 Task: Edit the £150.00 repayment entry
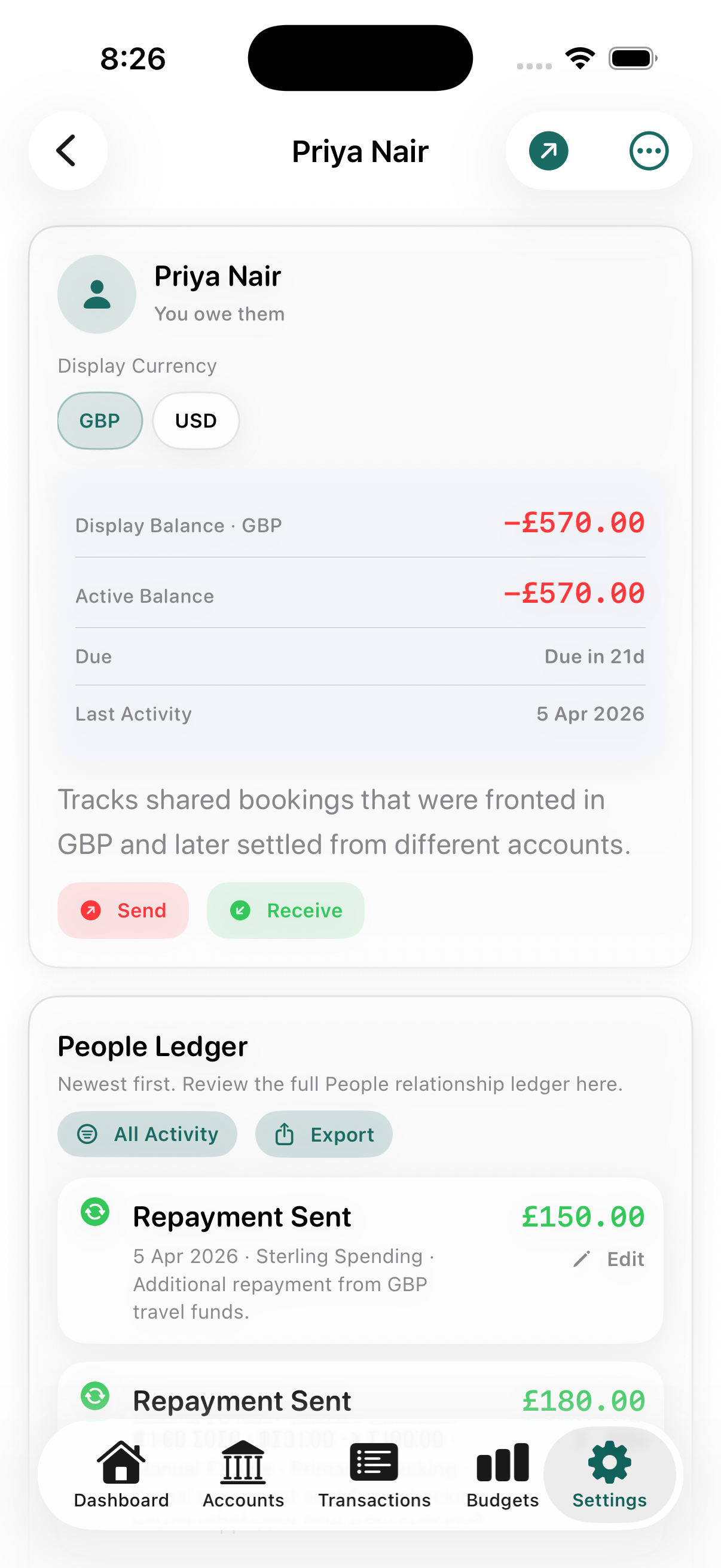click(x=609, y=1259)
